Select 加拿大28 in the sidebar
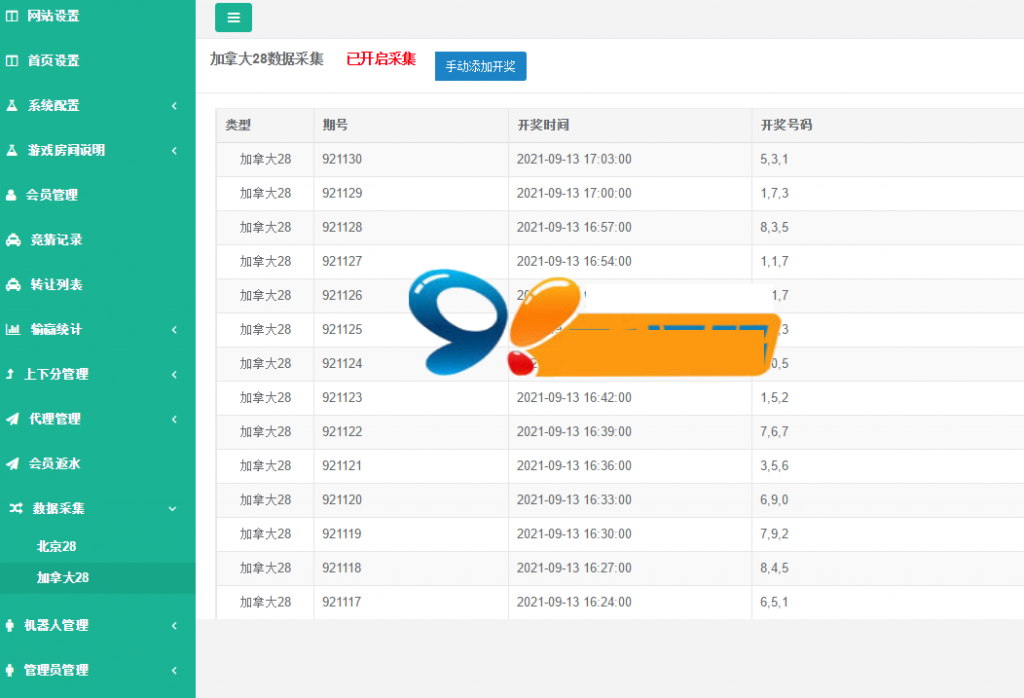1024x698 pixels. pyautogui.click(x=62, y=577)
